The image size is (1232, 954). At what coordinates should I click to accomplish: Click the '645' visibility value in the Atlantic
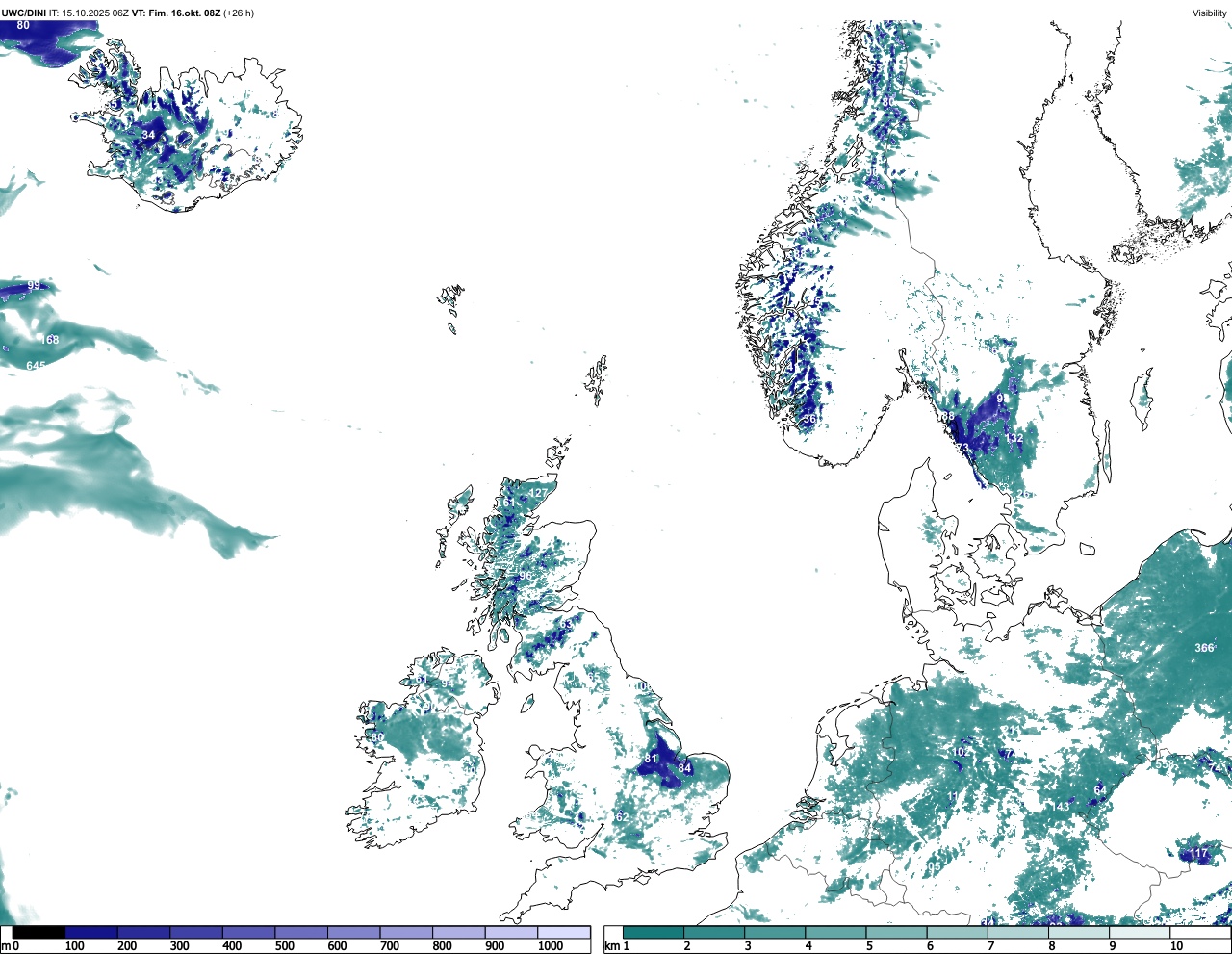point(36,366)
